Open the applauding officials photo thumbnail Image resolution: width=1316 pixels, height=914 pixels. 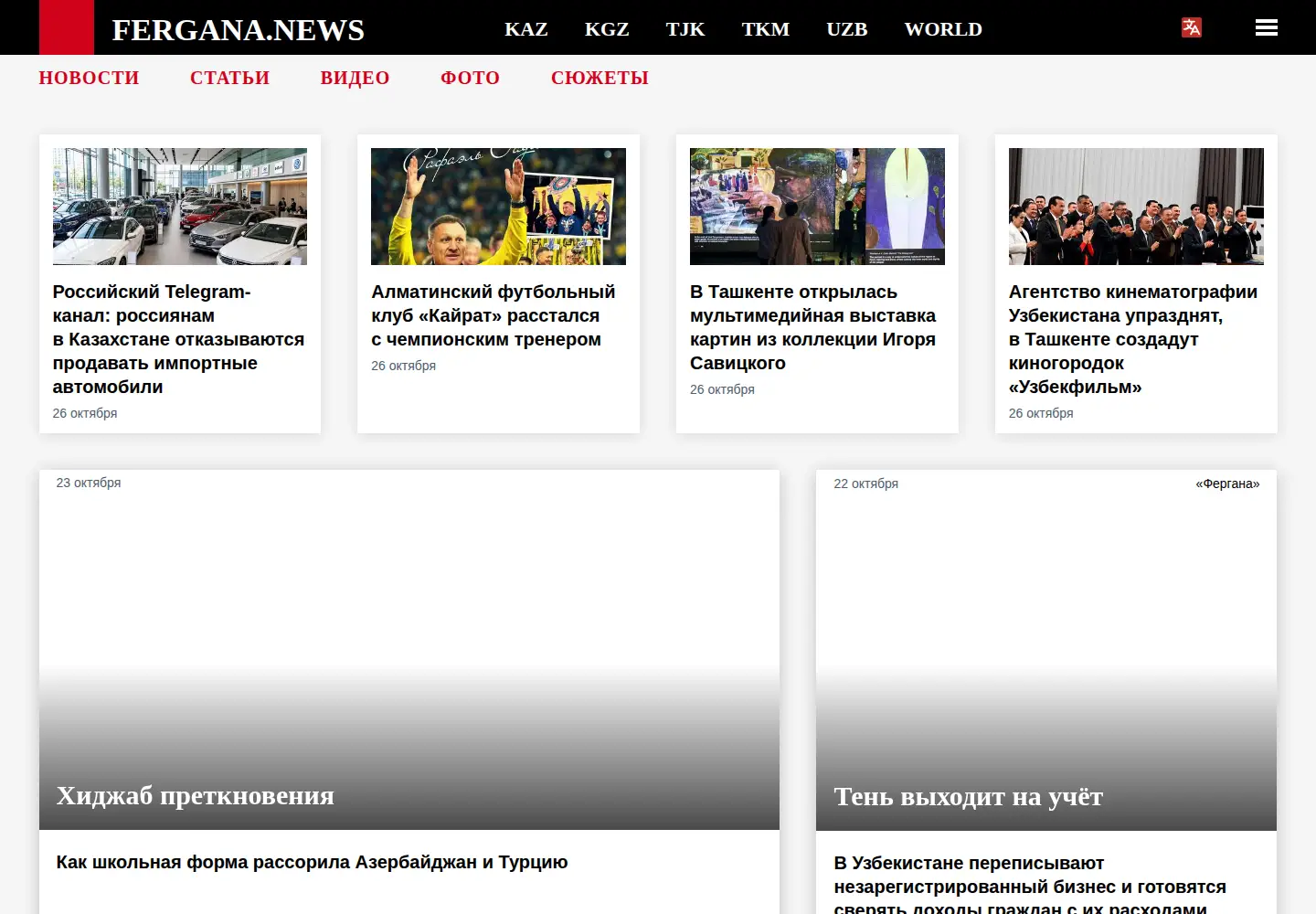tap(1136, 207)
